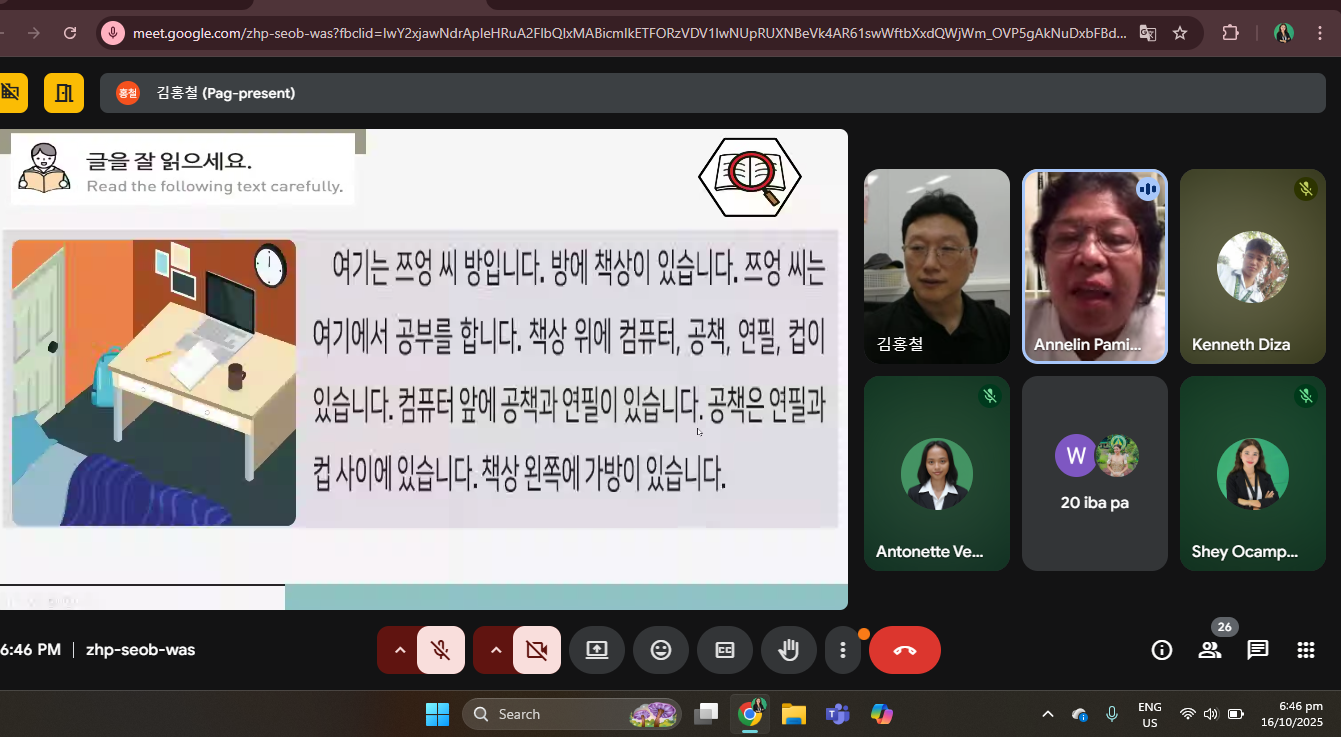The height and width of the screenshot is (737, 1341).
Task: Click the browser address bar URL
Action: 628,33
